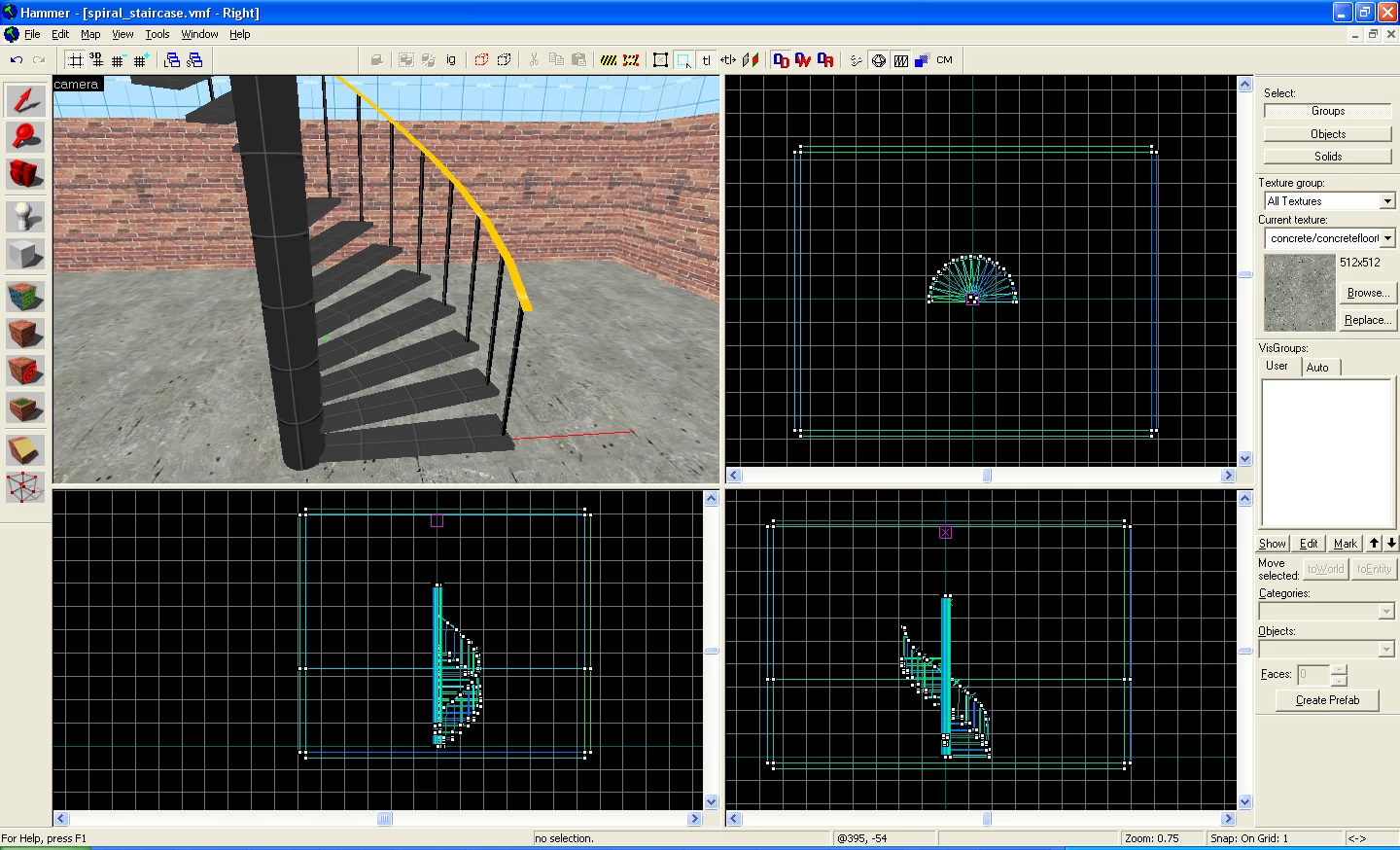Open the Tools menu
Screen dimensions: 1400x850
(x=157, y=34)
